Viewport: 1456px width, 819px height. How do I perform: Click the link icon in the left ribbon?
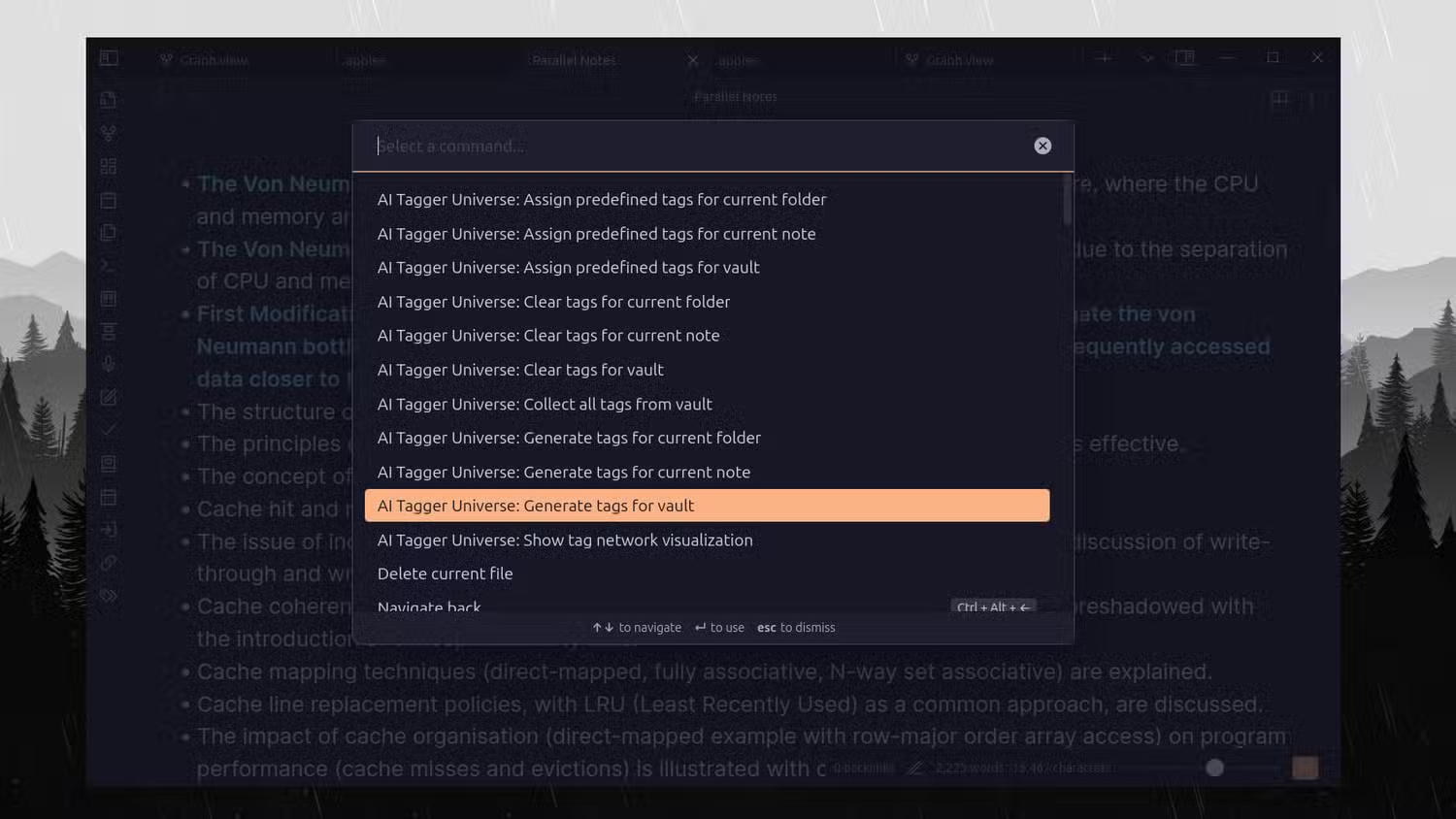point(108,562)
